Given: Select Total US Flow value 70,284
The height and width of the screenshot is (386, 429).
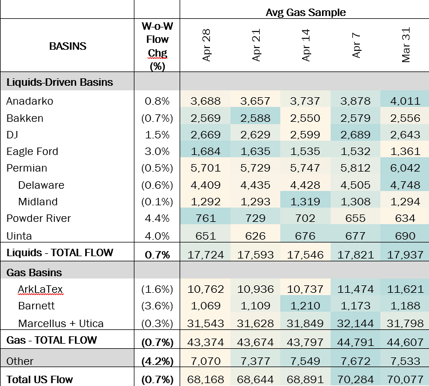Looking at the screenshot, I should (355, 379).
